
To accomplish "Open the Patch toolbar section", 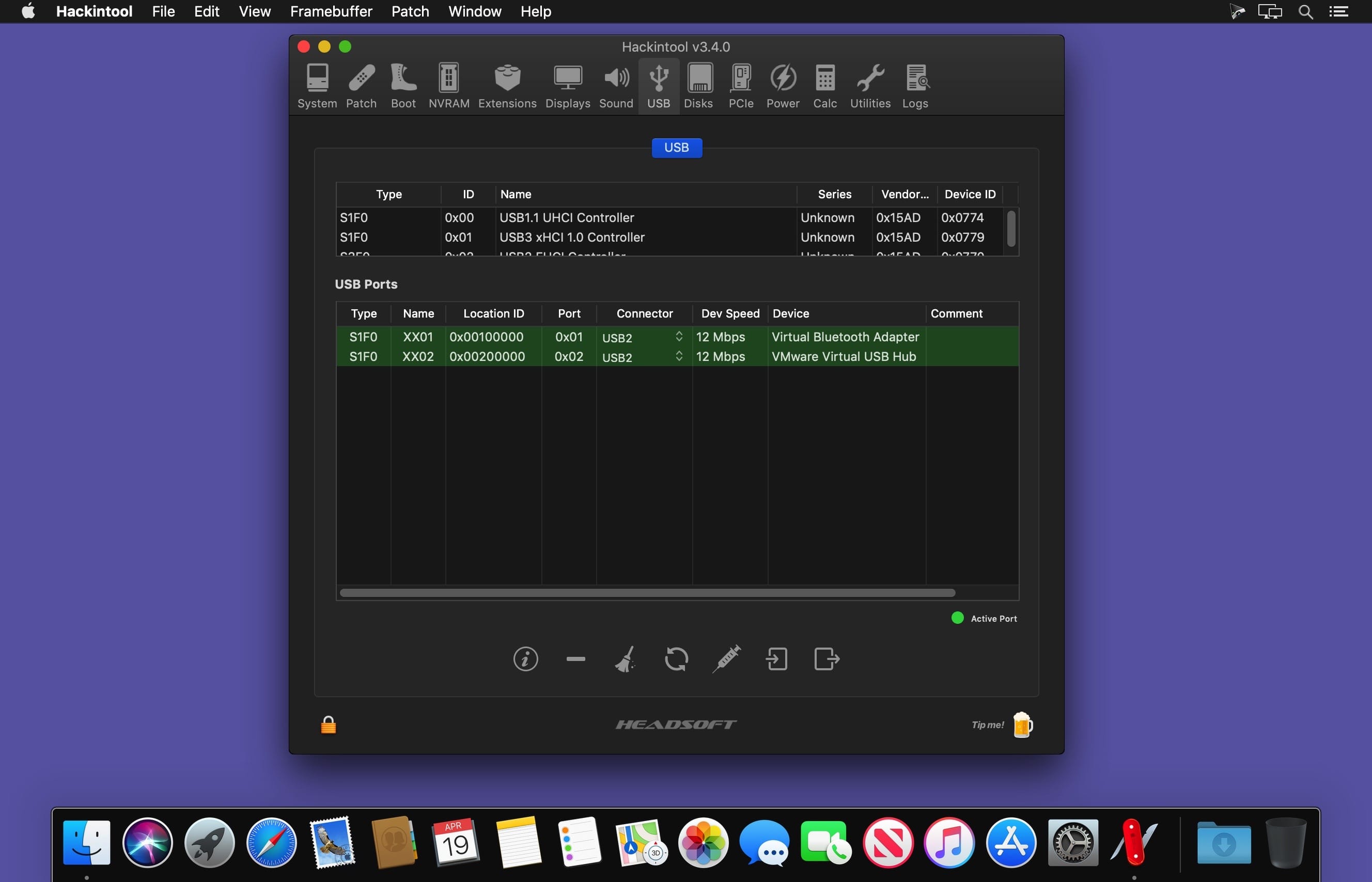I will [x=361, y=86].
